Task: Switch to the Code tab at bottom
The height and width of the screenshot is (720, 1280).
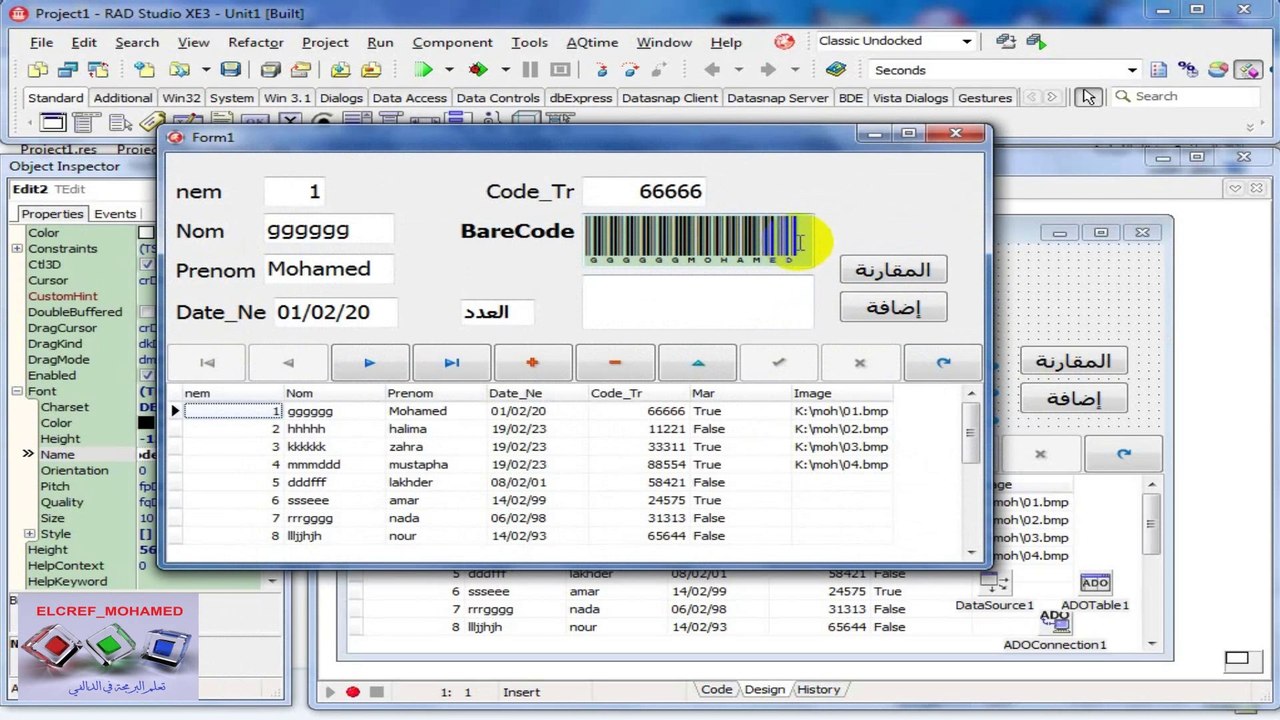Action: coord(716,690)
